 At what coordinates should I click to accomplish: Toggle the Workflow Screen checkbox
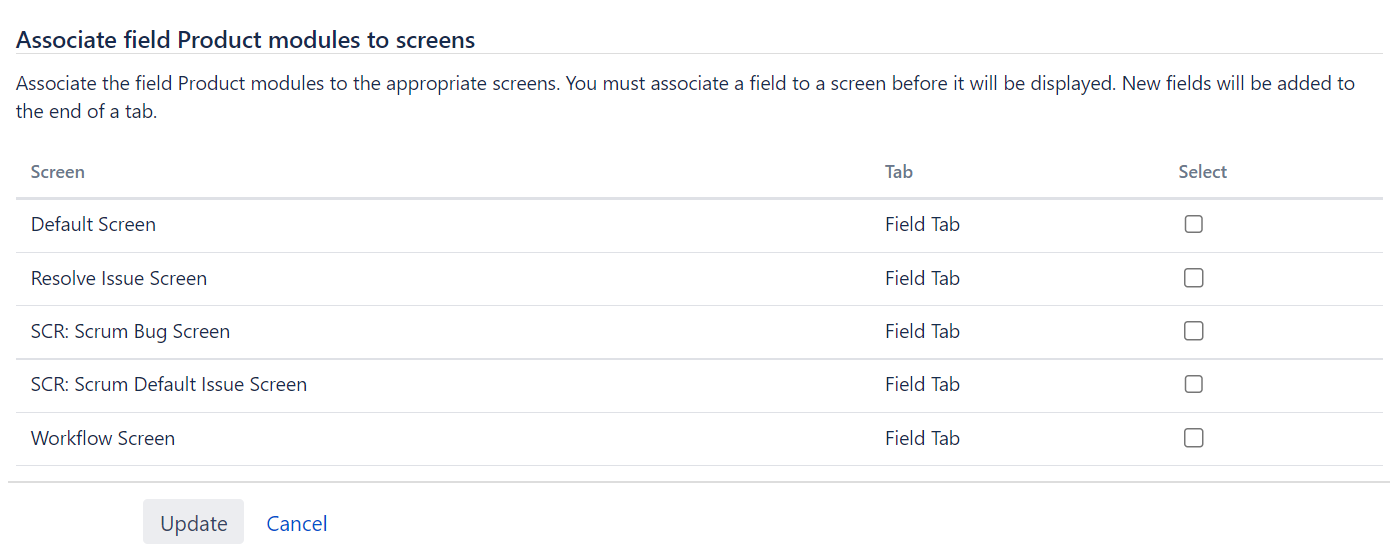(1193, 438)
